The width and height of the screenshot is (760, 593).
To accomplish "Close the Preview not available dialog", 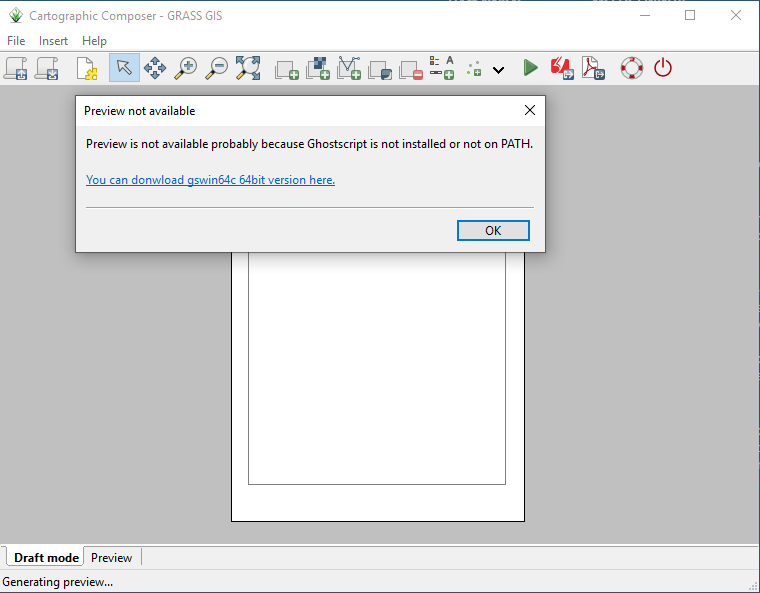I will 530,110.
